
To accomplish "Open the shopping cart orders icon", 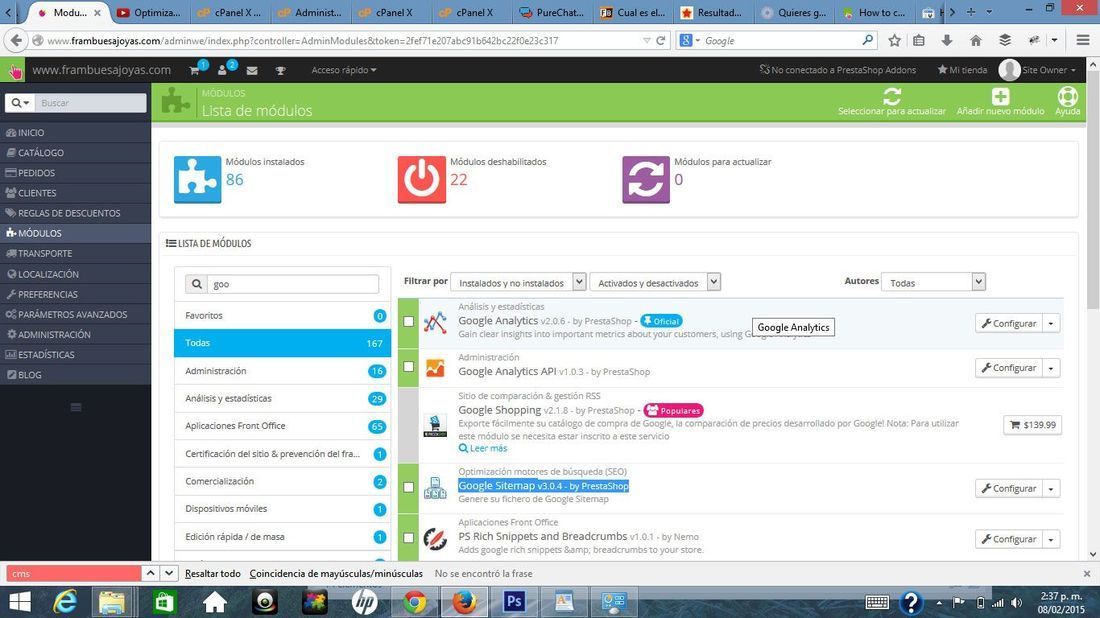I will click(195, 70).
